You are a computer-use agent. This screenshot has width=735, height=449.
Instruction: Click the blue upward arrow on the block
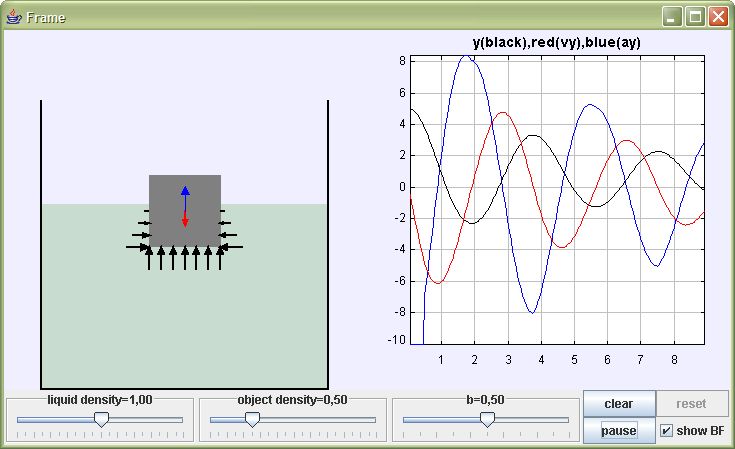pyautogui.click(x=185, y=197)
